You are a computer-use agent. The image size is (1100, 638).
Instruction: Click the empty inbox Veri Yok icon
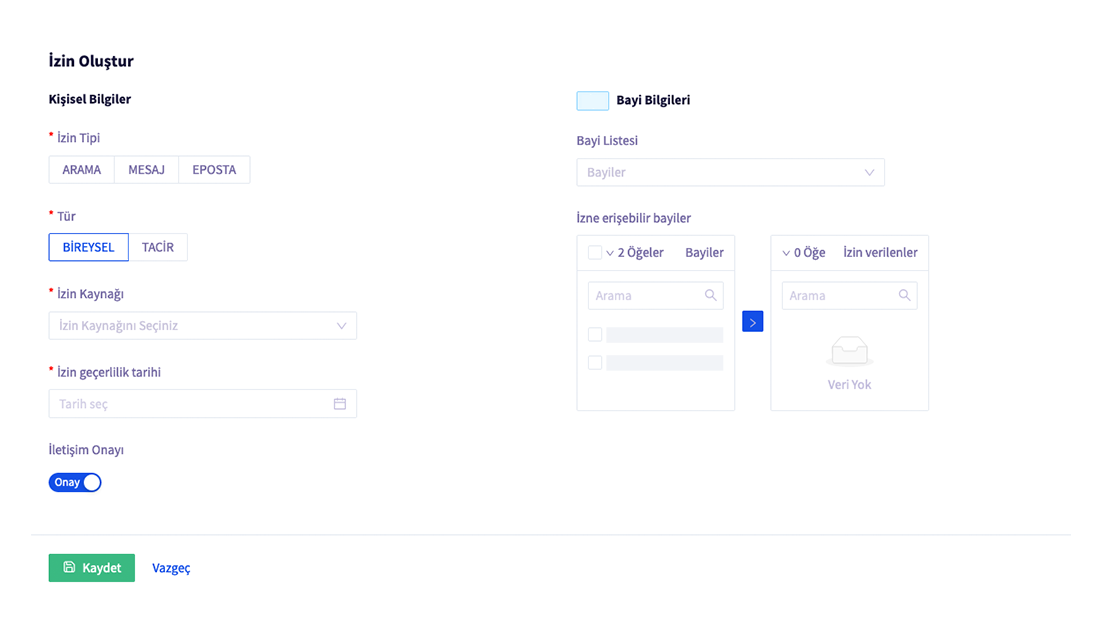coord(849,352)
